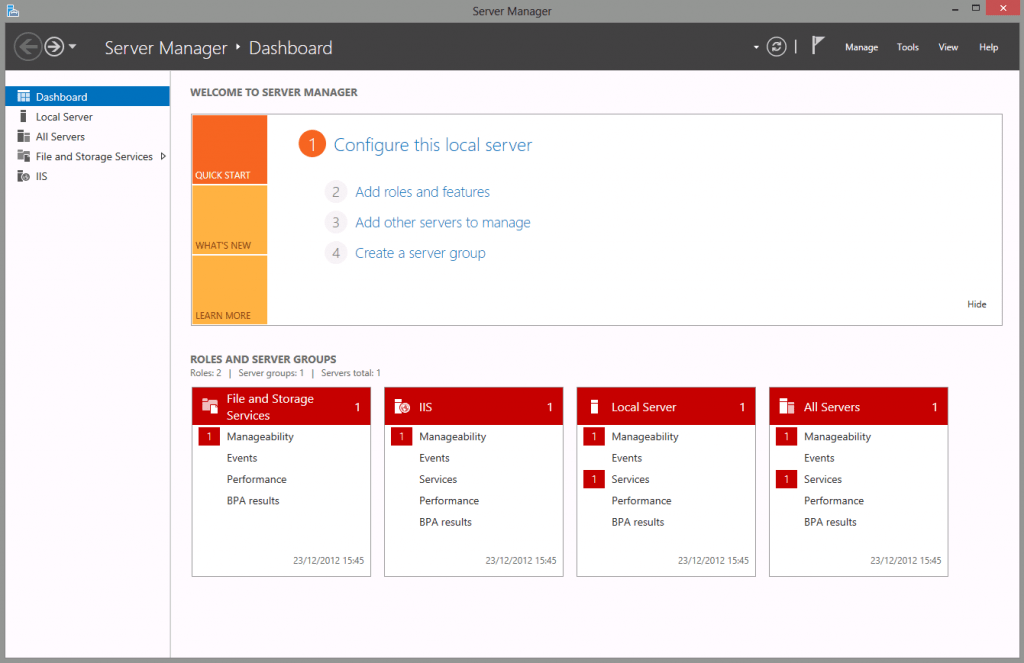Click the back navigation arrow

point(28,47)
